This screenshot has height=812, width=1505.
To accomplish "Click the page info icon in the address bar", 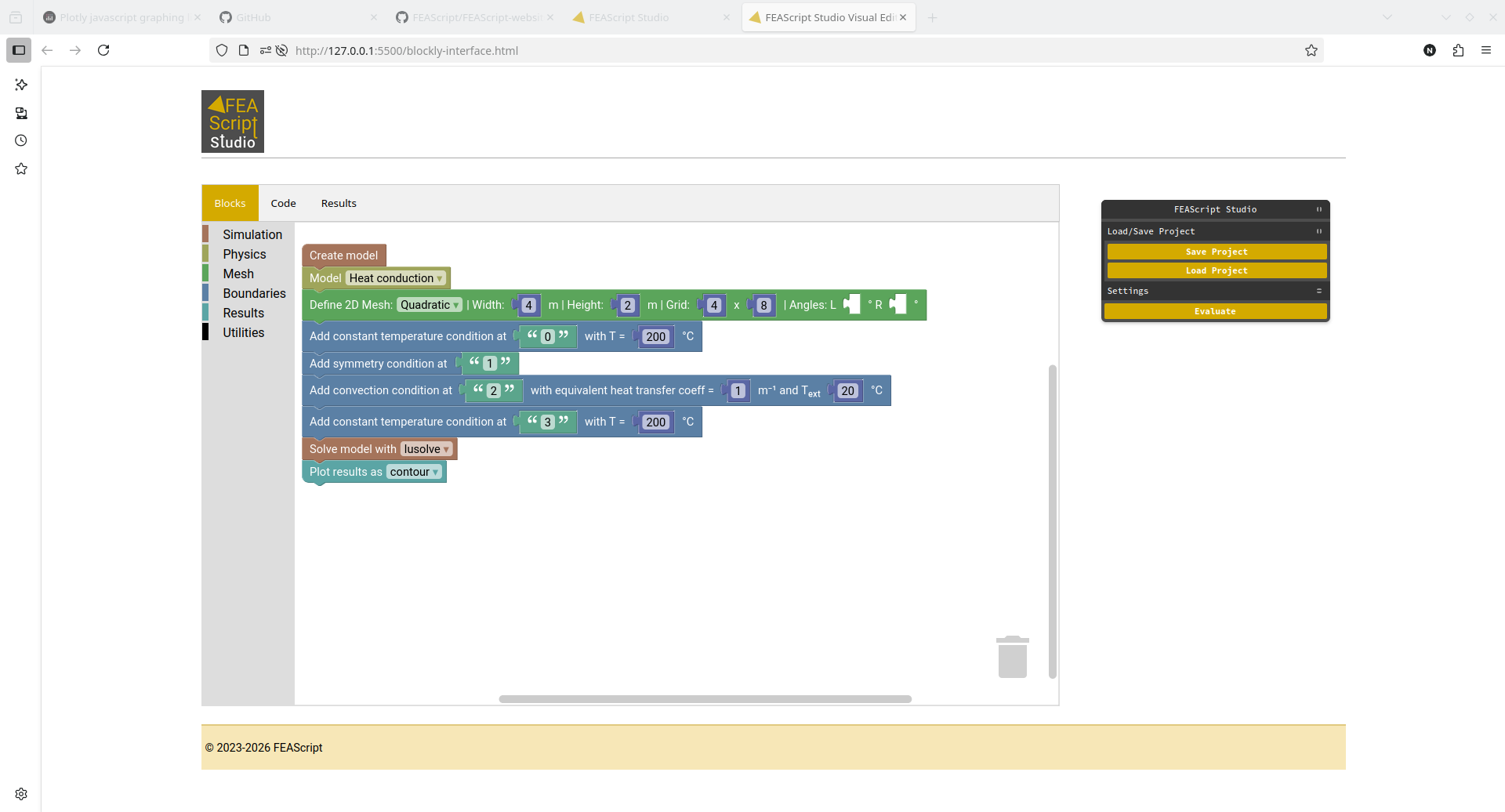I will click(244, 50).
